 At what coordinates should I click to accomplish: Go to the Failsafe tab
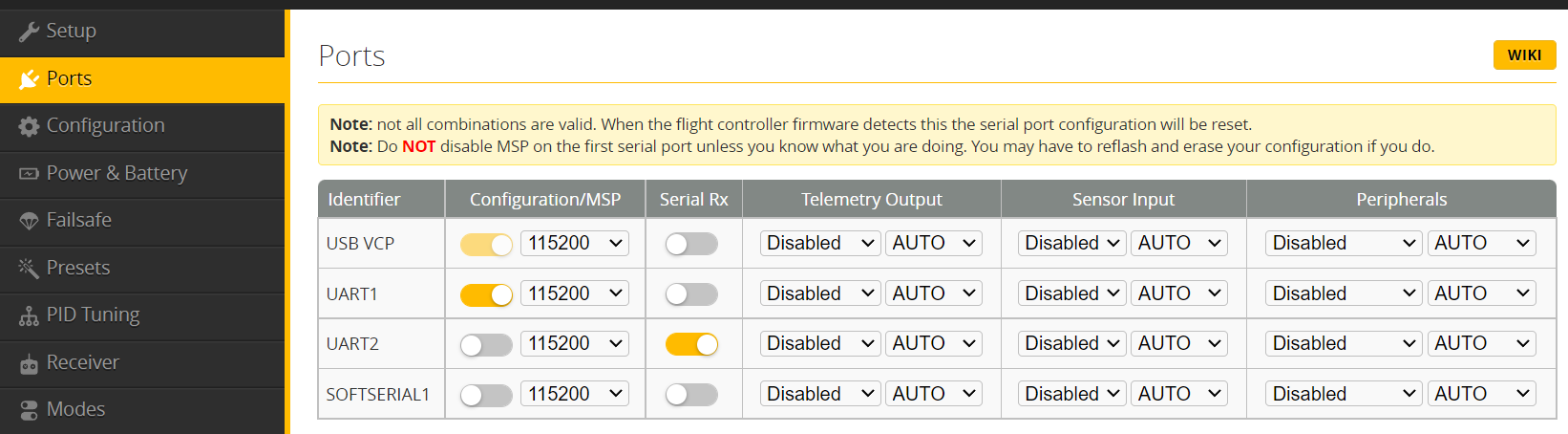pyautogui.click(x=78, y=220)
